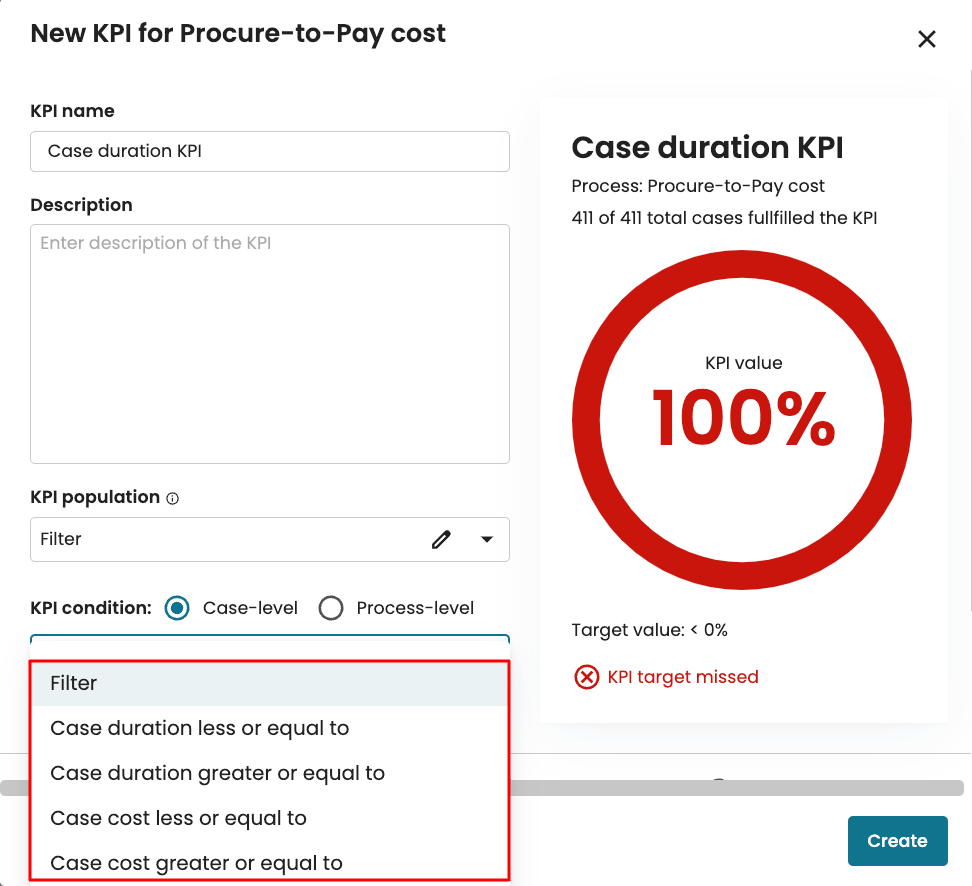Edit the KPI population filter with pencil icon

point(441,540)
